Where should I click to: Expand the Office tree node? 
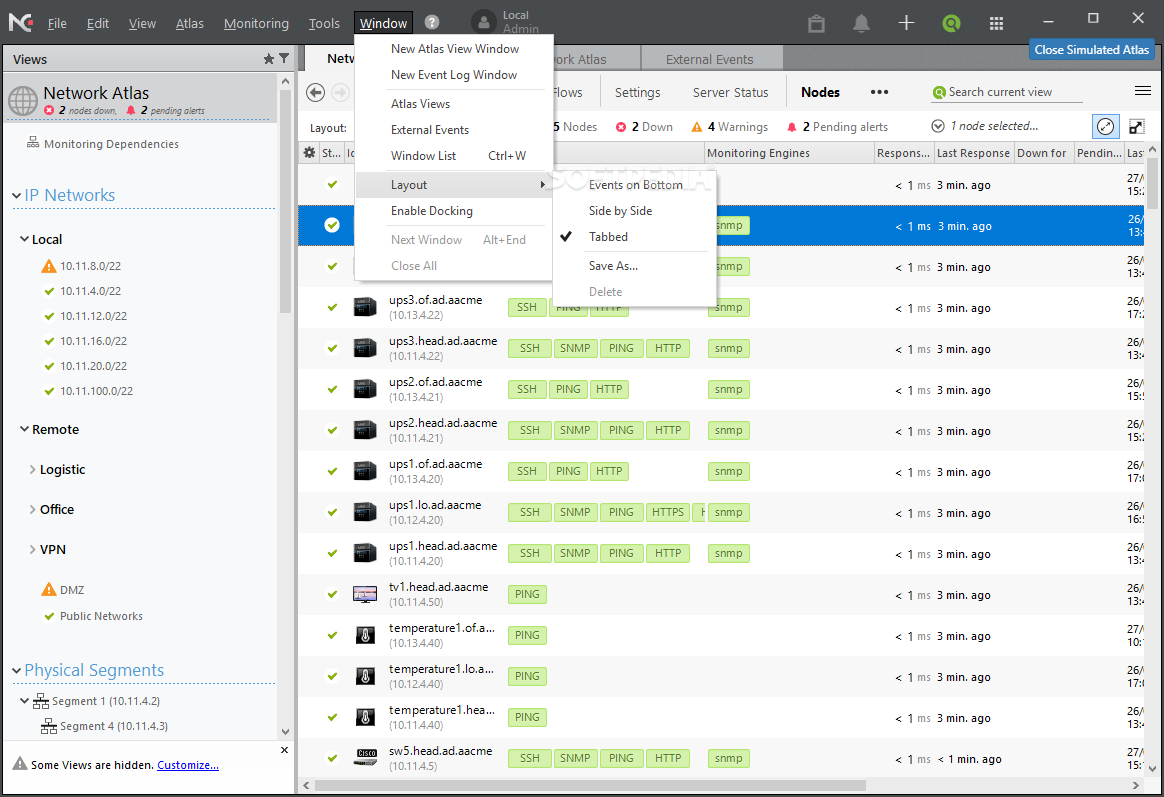click(33, 509)
